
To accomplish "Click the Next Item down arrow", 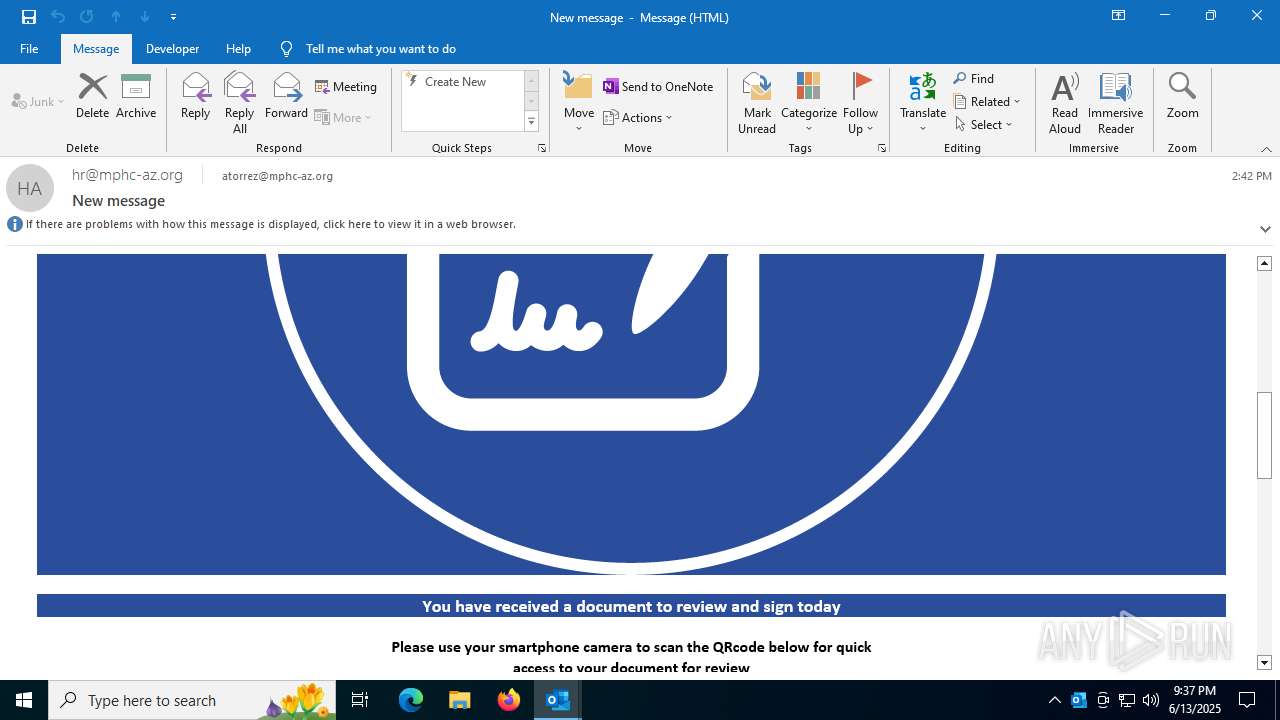I will point(145,17).
